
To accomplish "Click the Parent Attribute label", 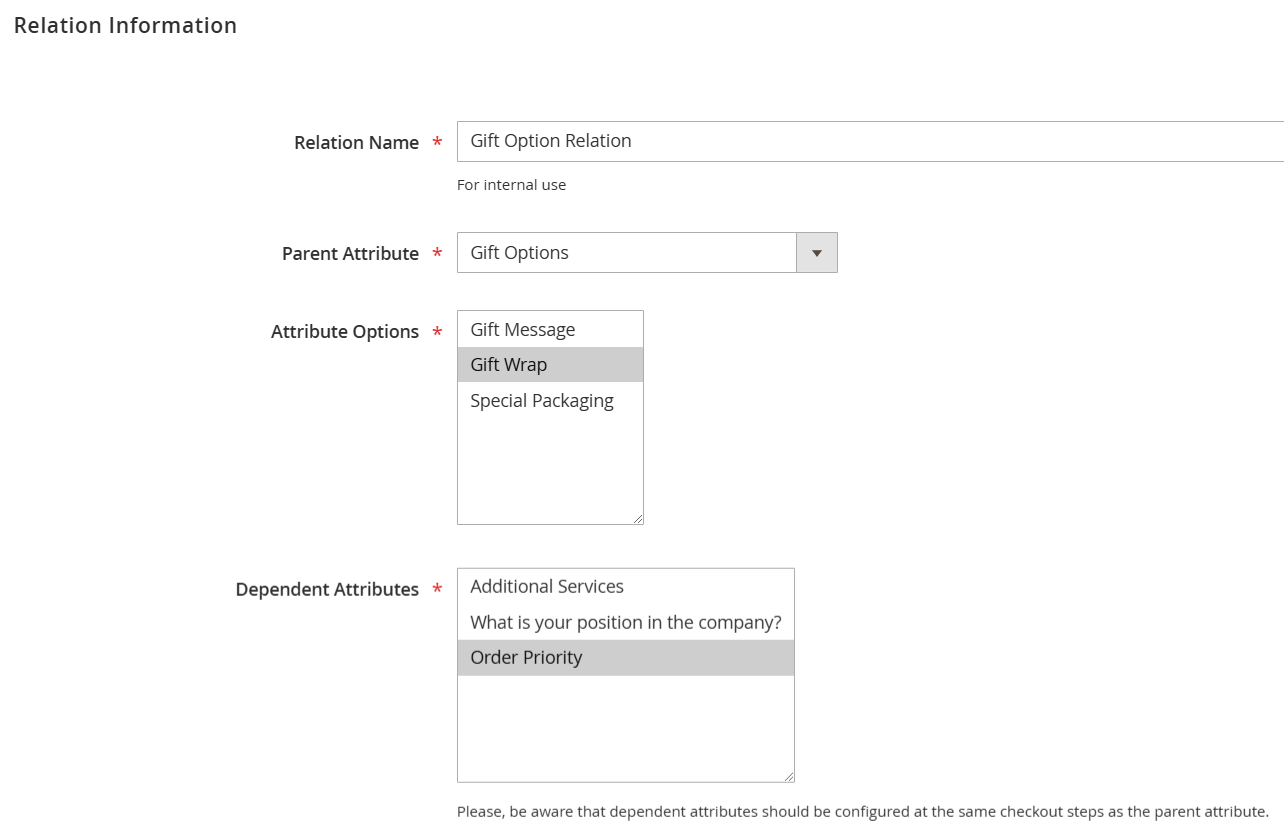I will point(350,254).
